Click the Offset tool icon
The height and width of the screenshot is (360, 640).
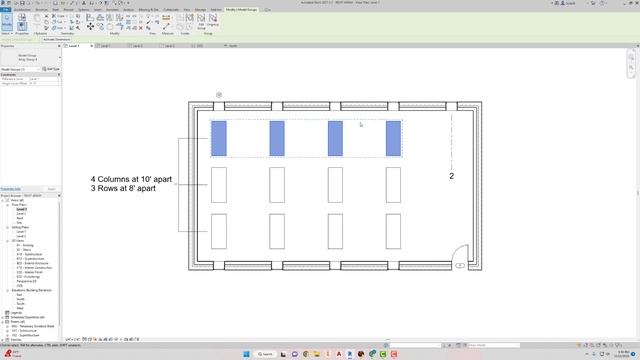[x=100, y=18]
